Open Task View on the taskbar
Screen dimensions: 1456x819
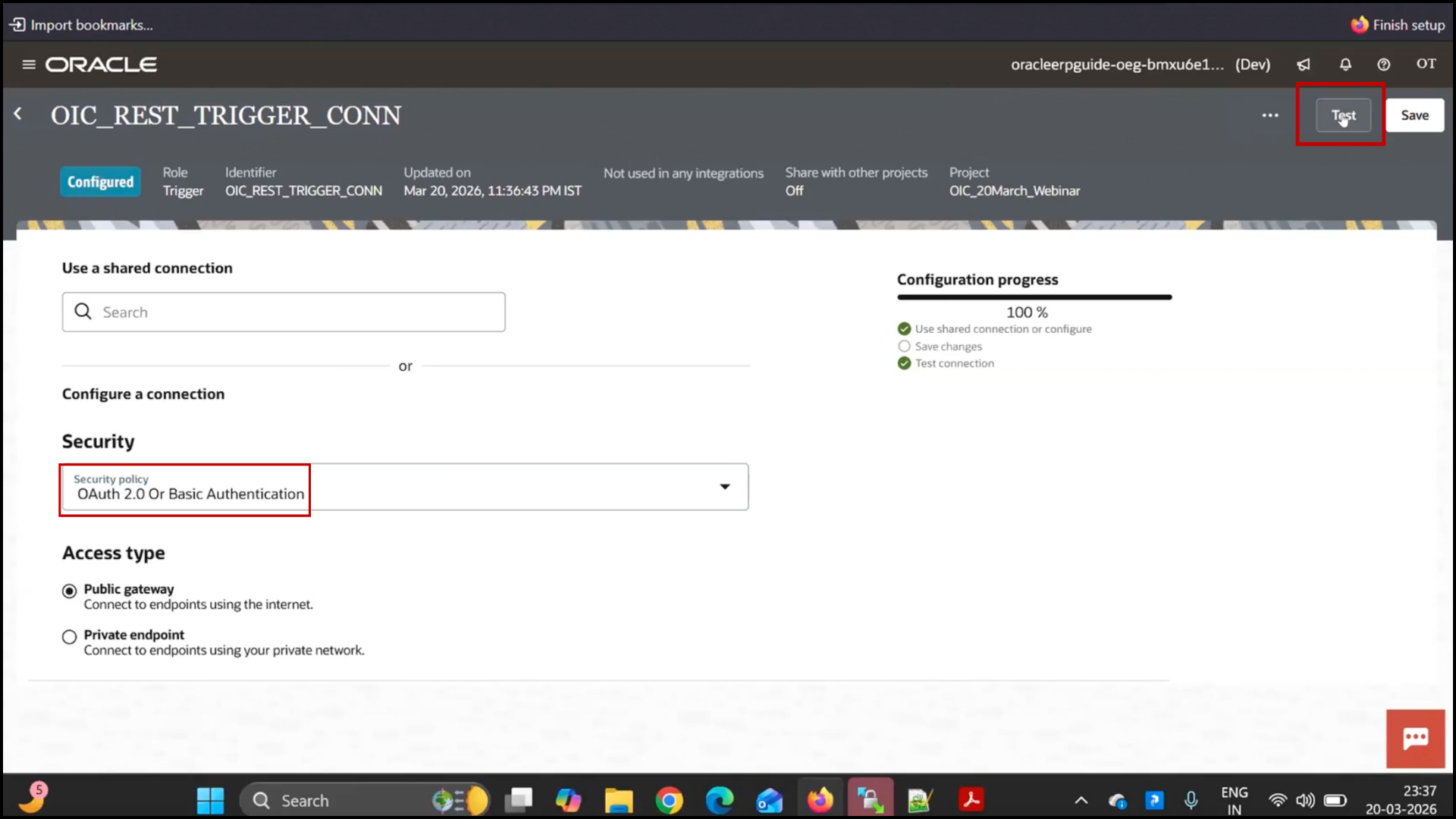519,800
